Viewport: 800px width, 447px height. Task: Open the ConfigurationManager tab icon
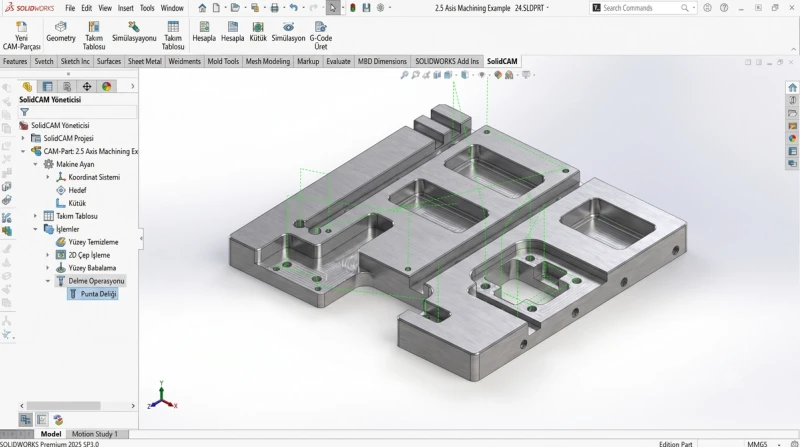(67, 86)
